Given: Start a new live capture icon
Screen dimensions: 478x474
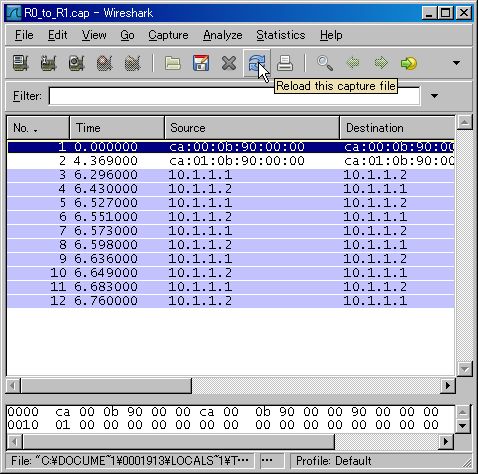Looking at the screenshot, I should (76, 63).
